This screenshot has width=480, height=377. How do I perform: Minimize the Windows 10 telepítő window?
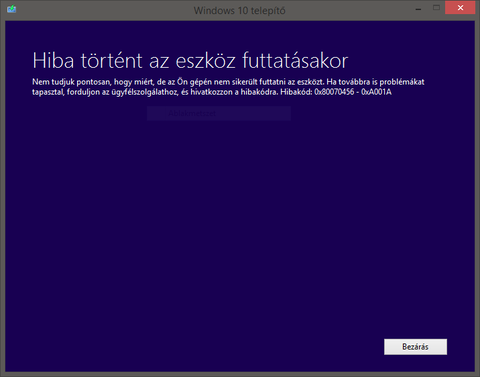pos(418,9)
